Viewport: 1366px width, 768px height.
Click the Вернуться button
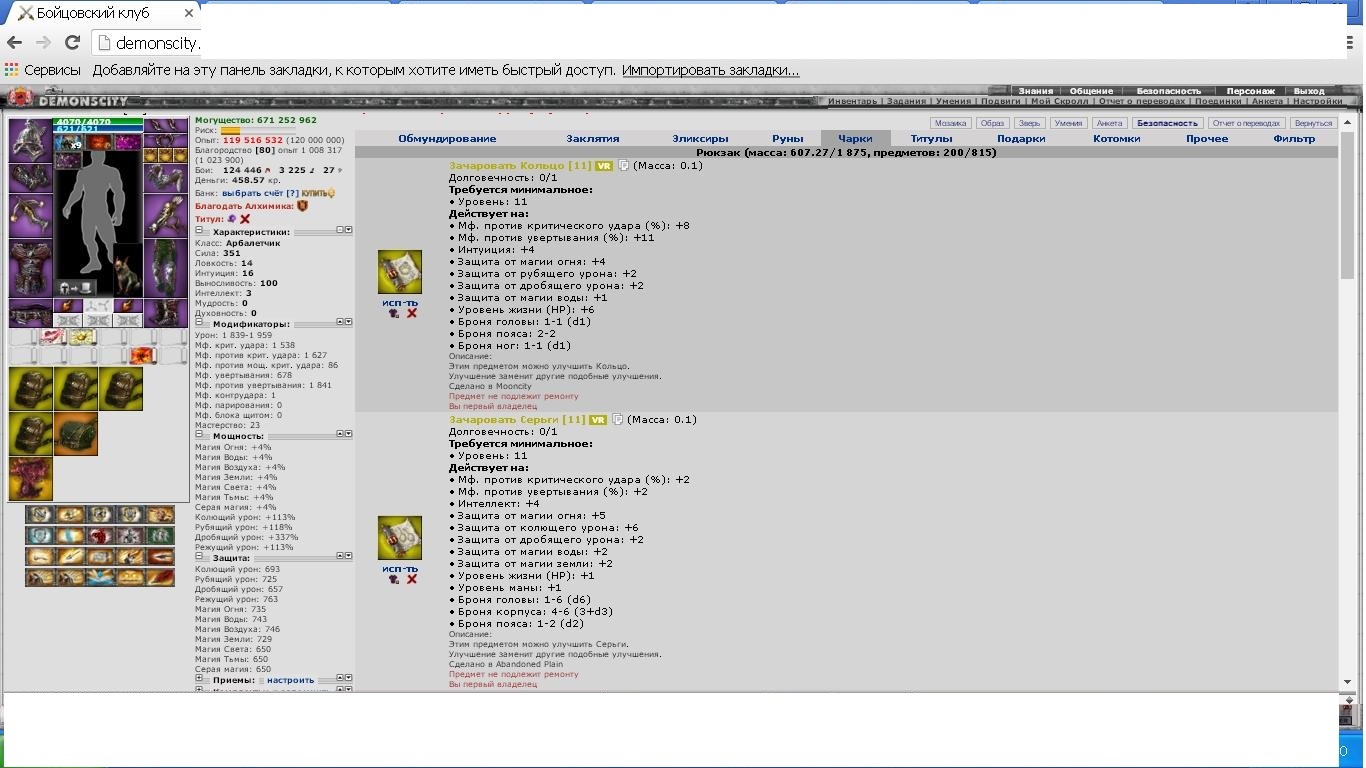tap(1312, 123)
